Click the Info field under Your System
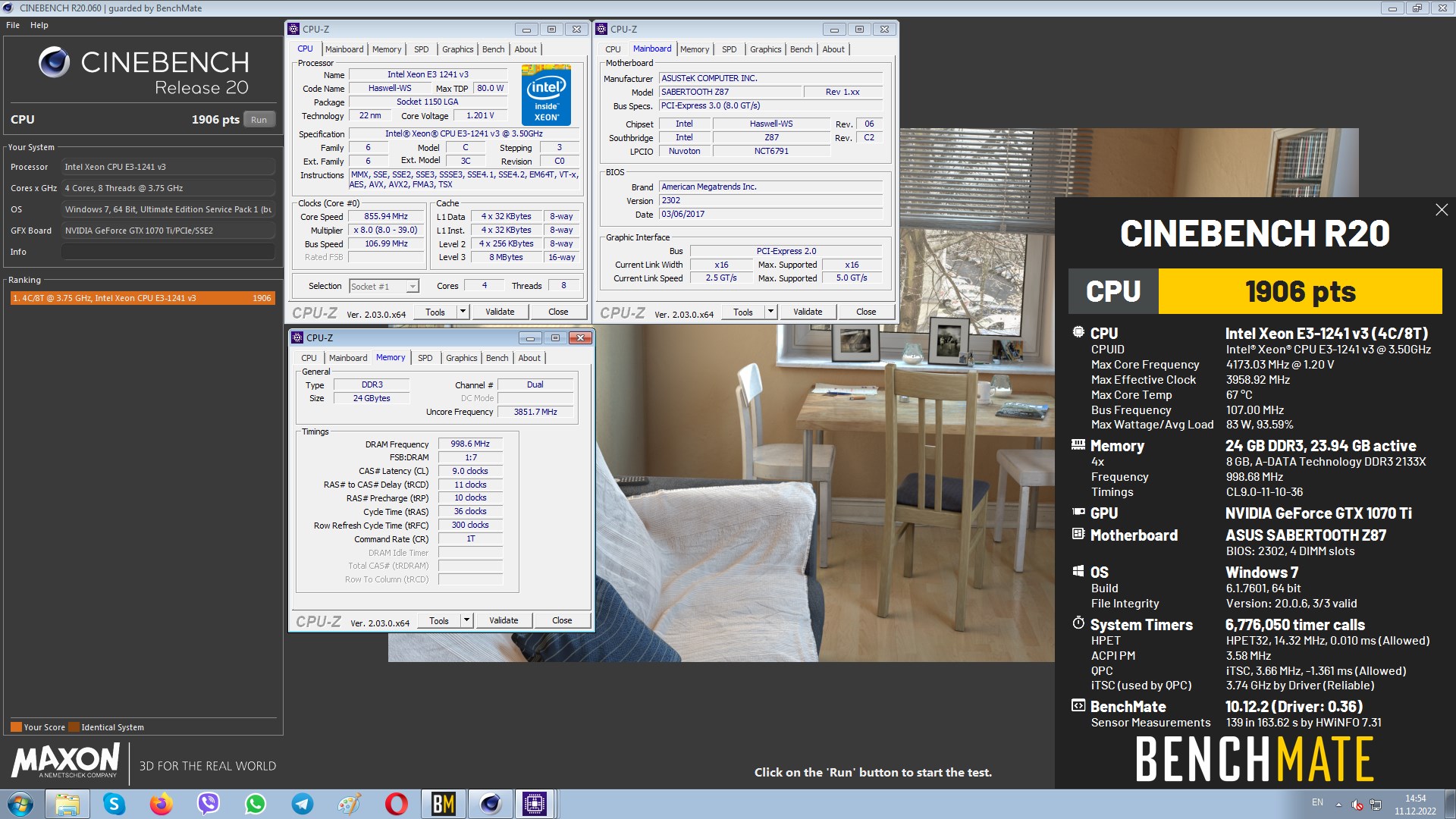This screenshot has height=819, width=1456. point(168,252)
